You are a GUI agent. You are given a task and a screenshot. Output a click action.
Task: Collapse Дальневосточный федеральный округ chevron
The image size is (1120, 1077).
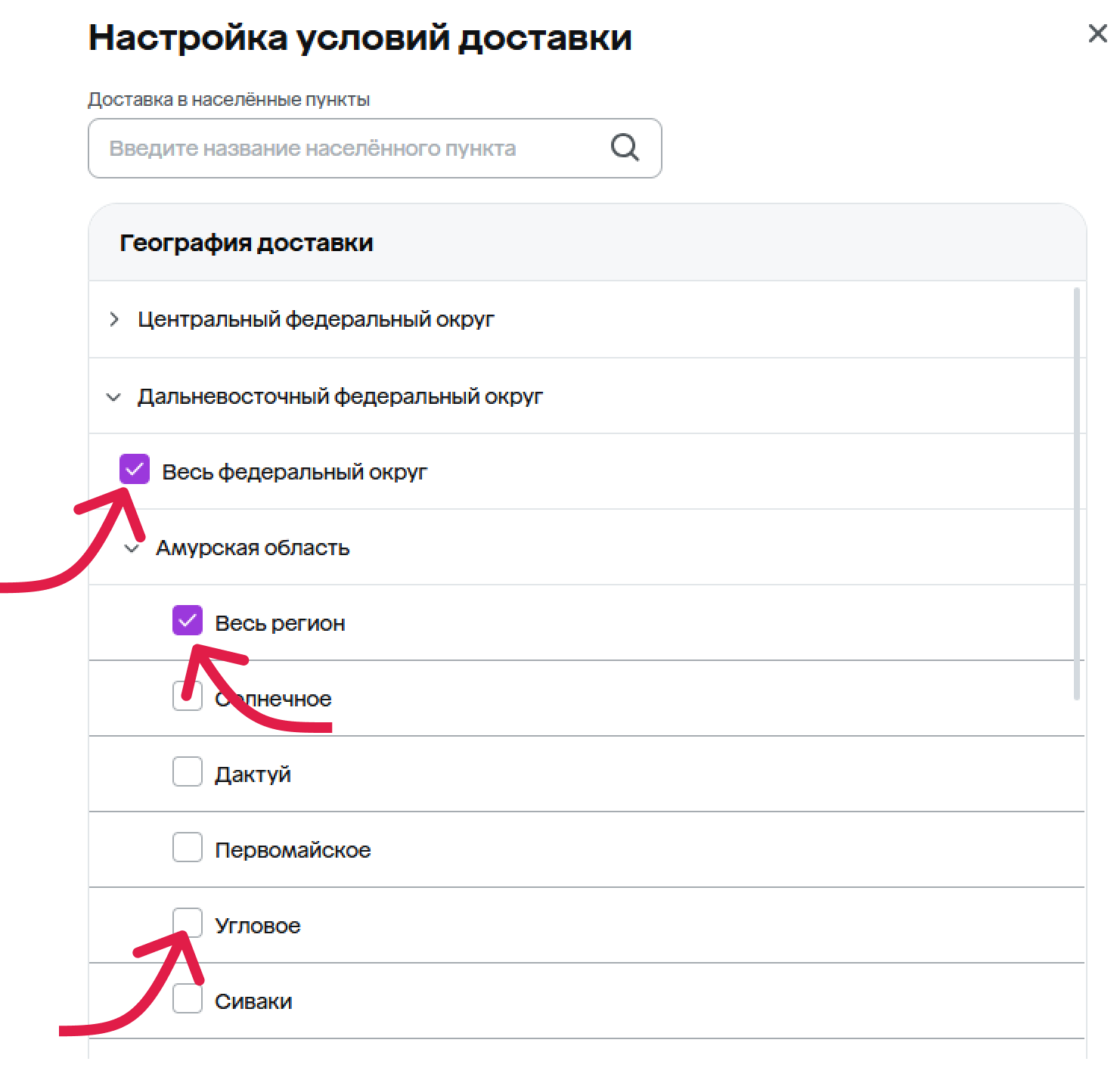click(113, 396)
